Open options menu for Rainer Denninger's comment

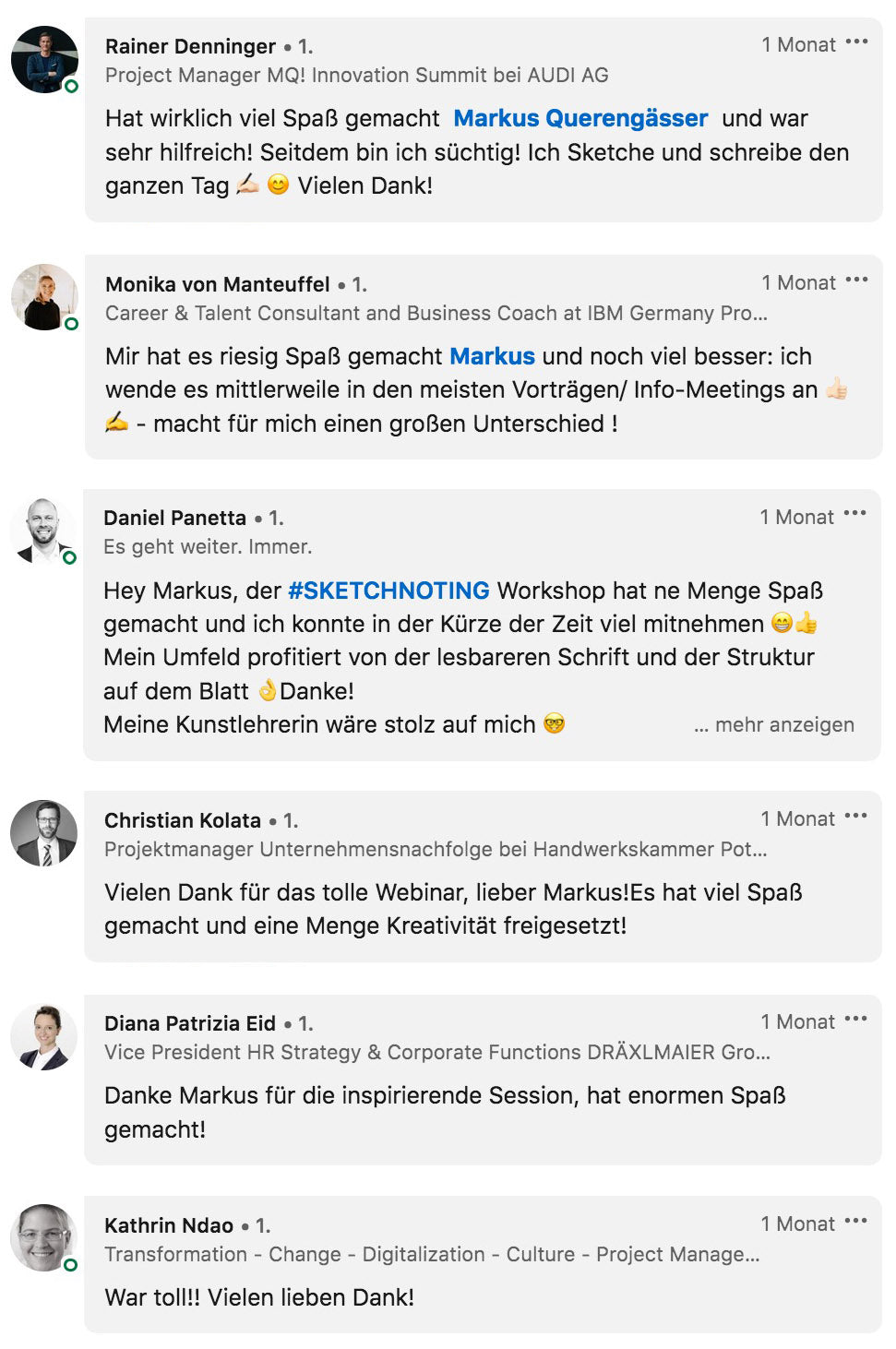[856, 42]
